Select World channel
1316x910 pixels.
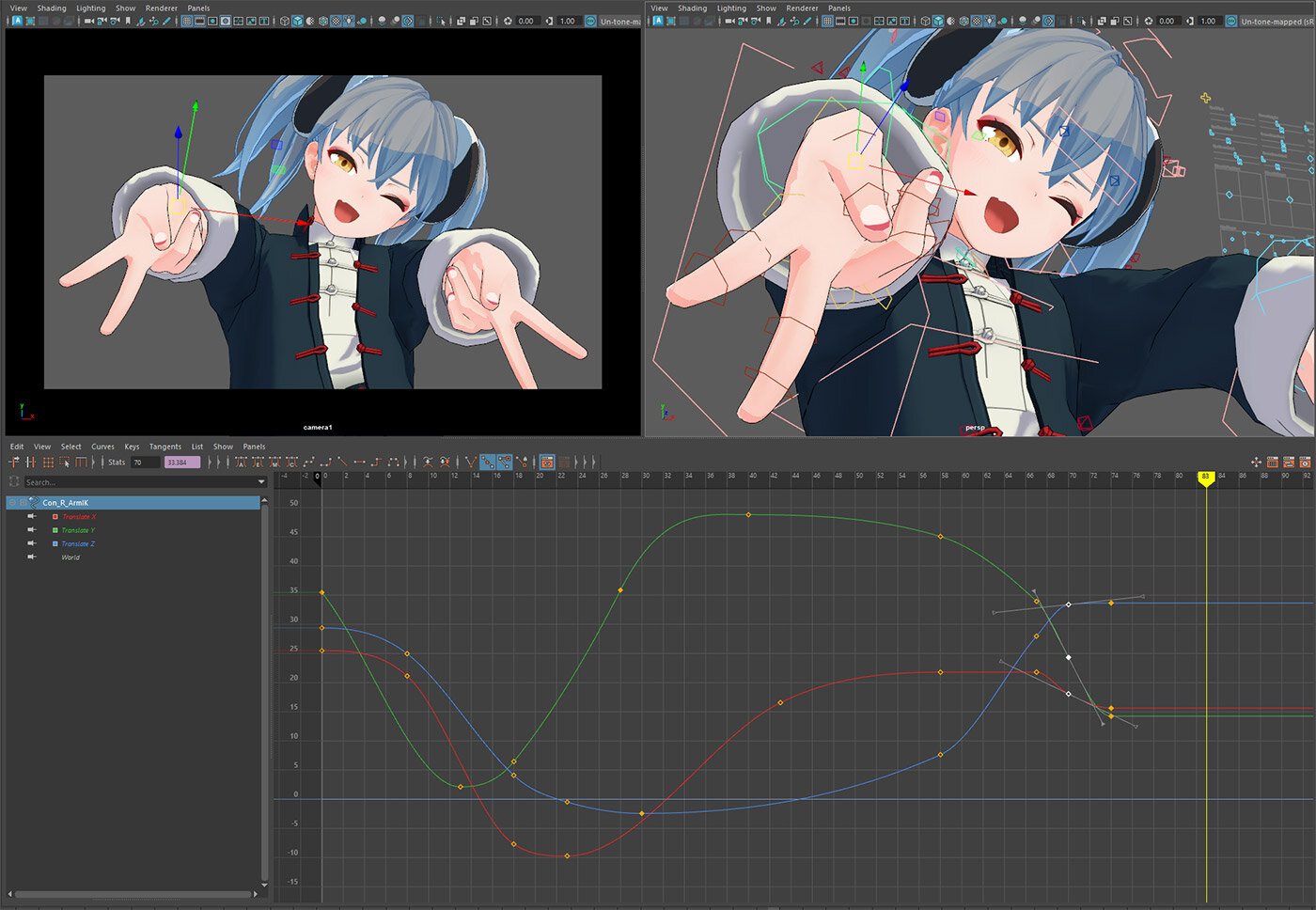(x=70, y=557)
